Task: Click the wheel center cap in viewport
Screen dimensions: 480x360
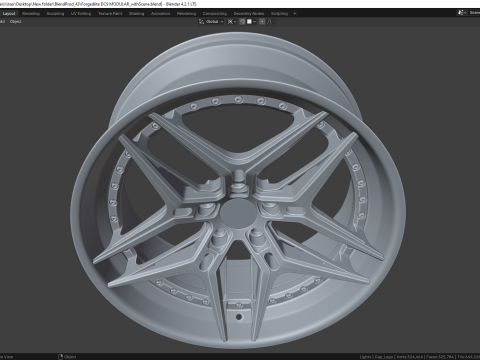Action: (238, 213)
